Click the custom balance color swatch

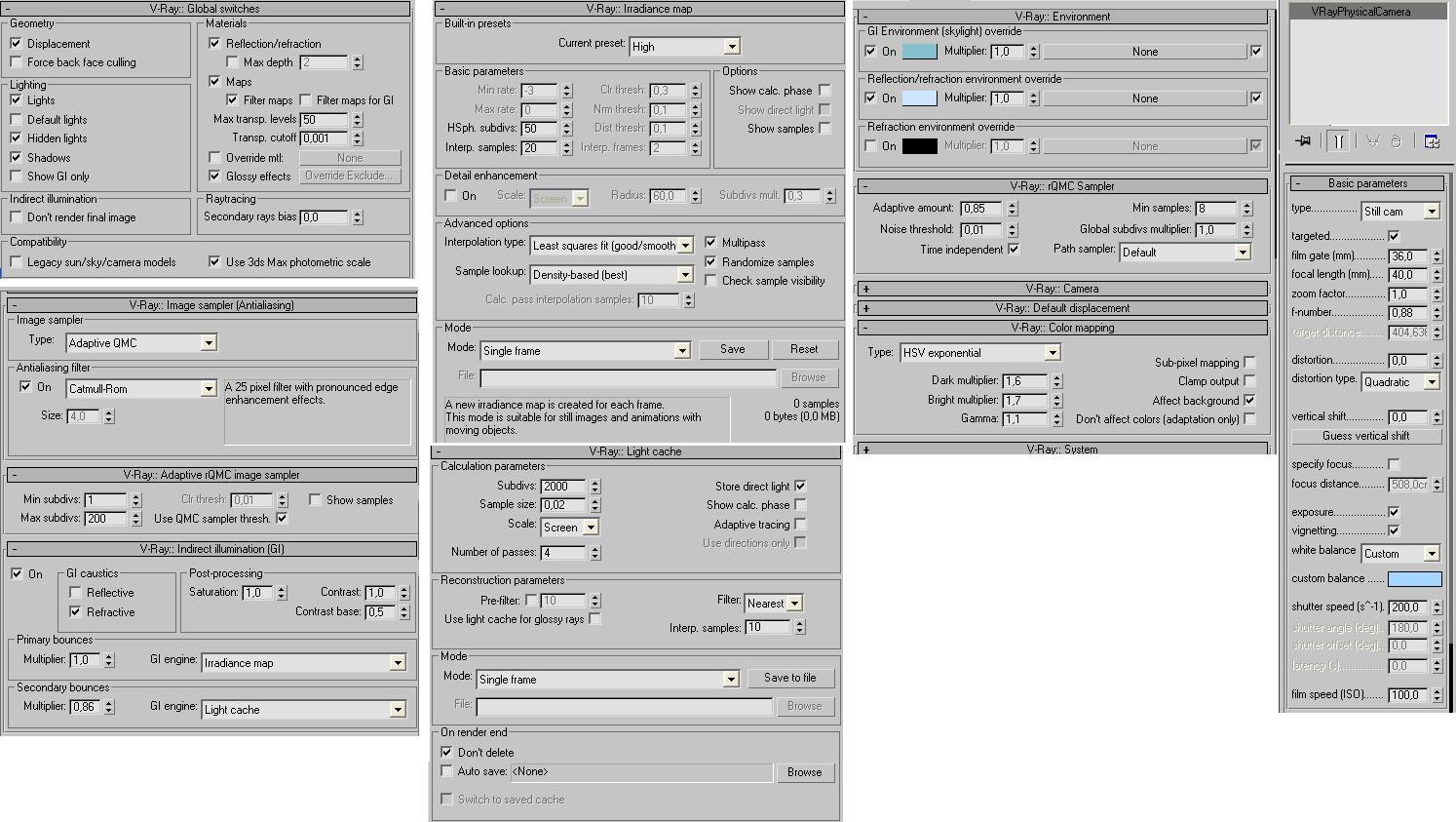pyautogui.click(x=1414, y=579)
